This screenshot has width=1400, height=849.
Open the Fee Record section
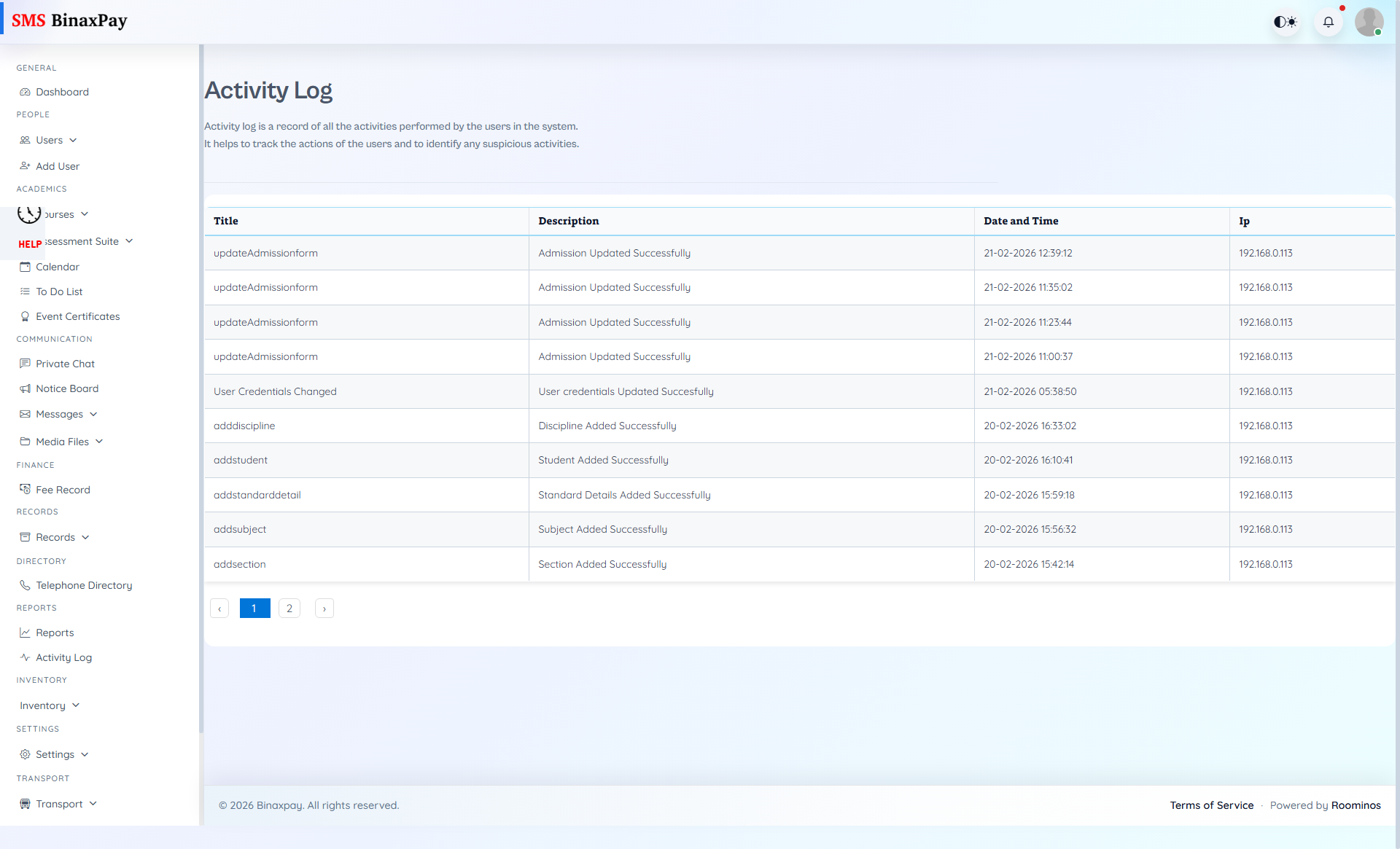tap(63, 489)
